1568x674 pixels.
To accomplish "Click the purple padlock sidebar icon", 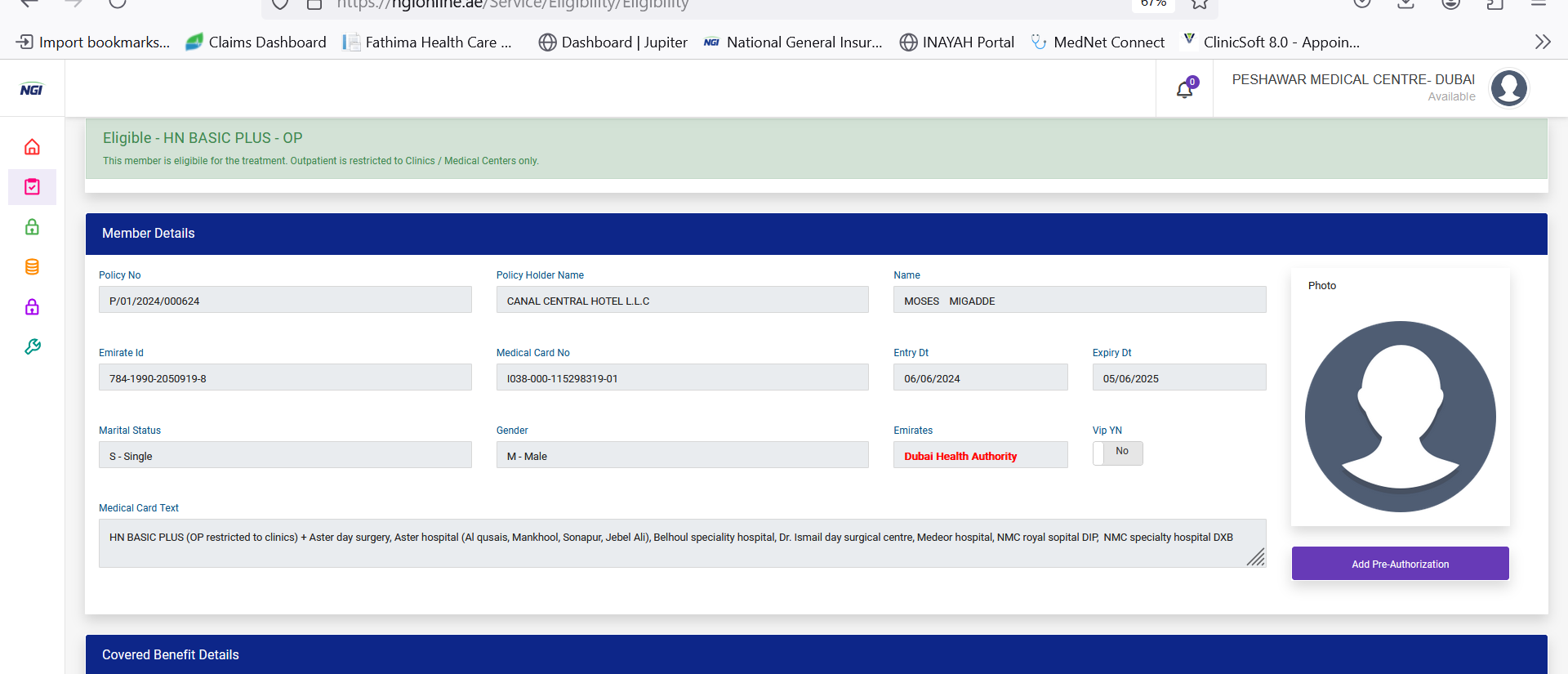I will [32, 307].
